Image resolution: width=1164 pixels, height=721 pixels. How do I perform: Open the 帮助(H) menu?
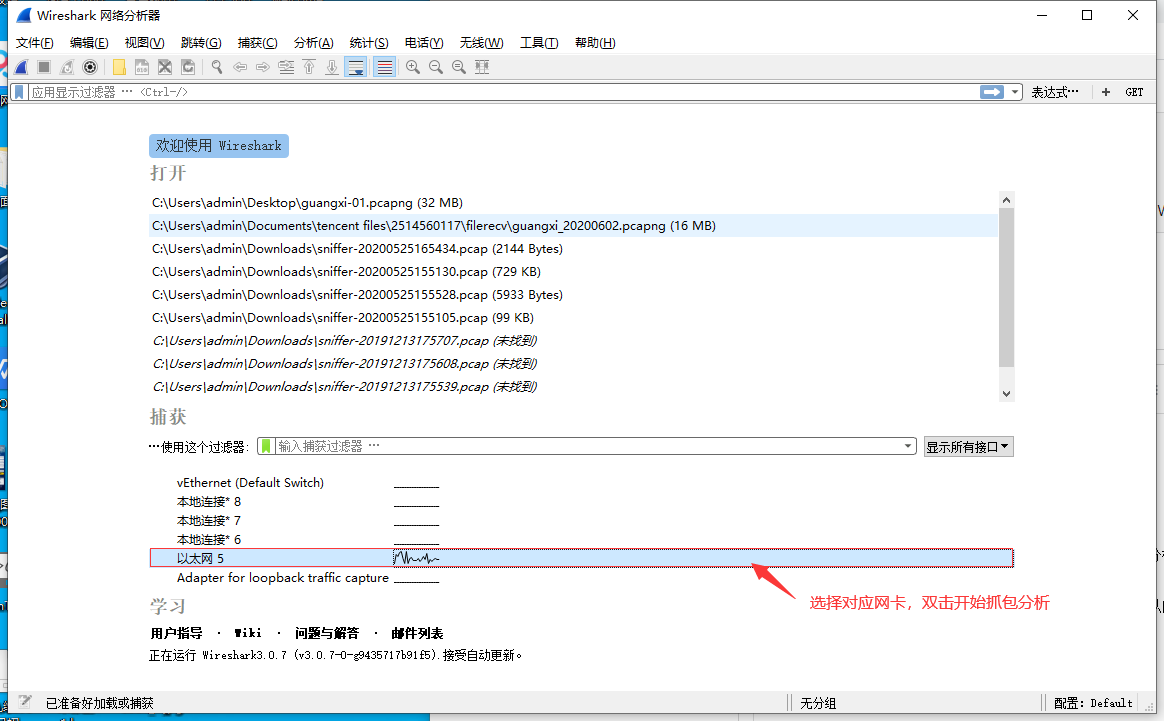pos(595,43)
